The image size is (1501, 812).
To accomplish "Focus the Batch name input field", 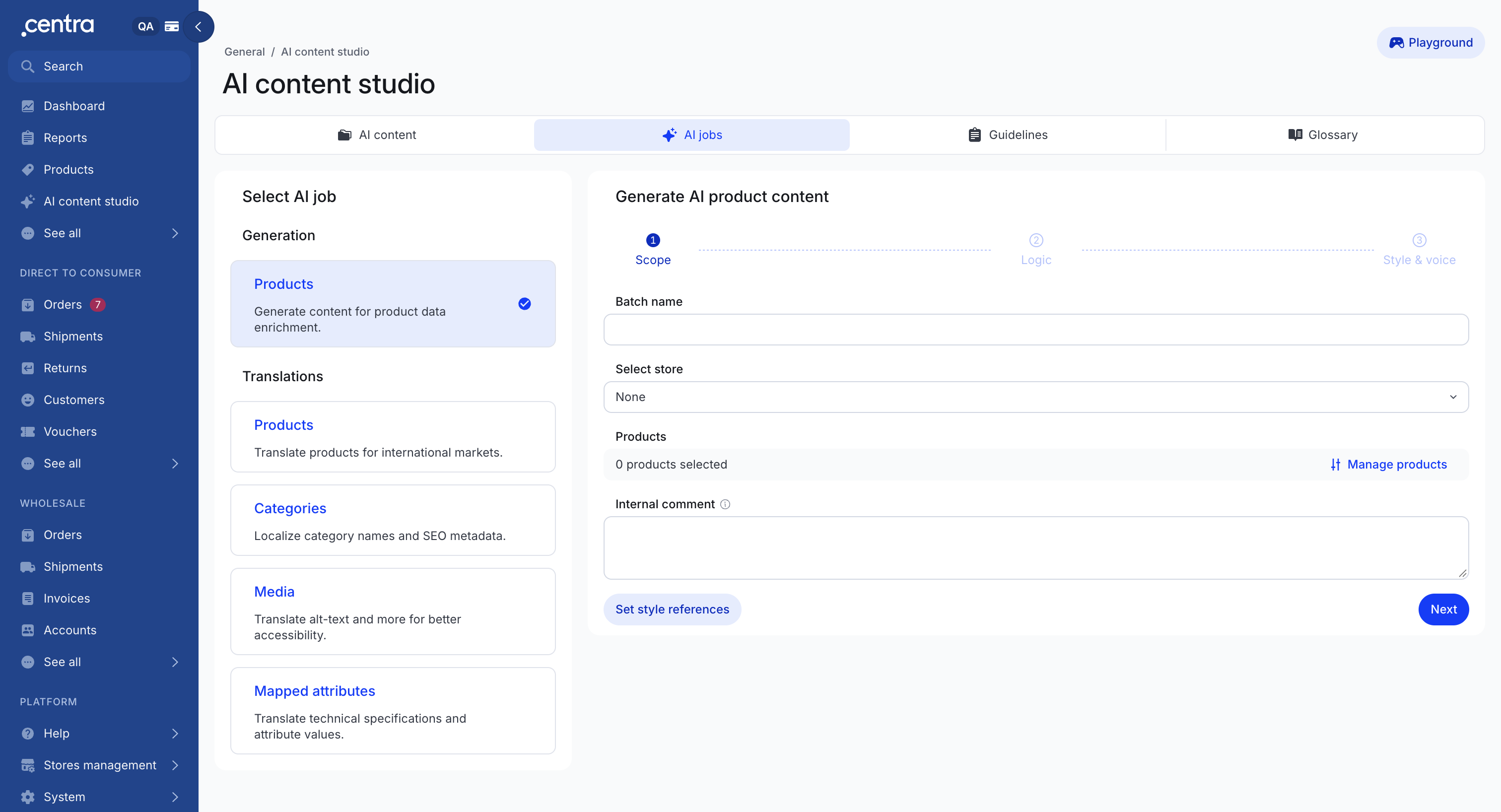I will pyautogui.click(x=1035, y=330).
